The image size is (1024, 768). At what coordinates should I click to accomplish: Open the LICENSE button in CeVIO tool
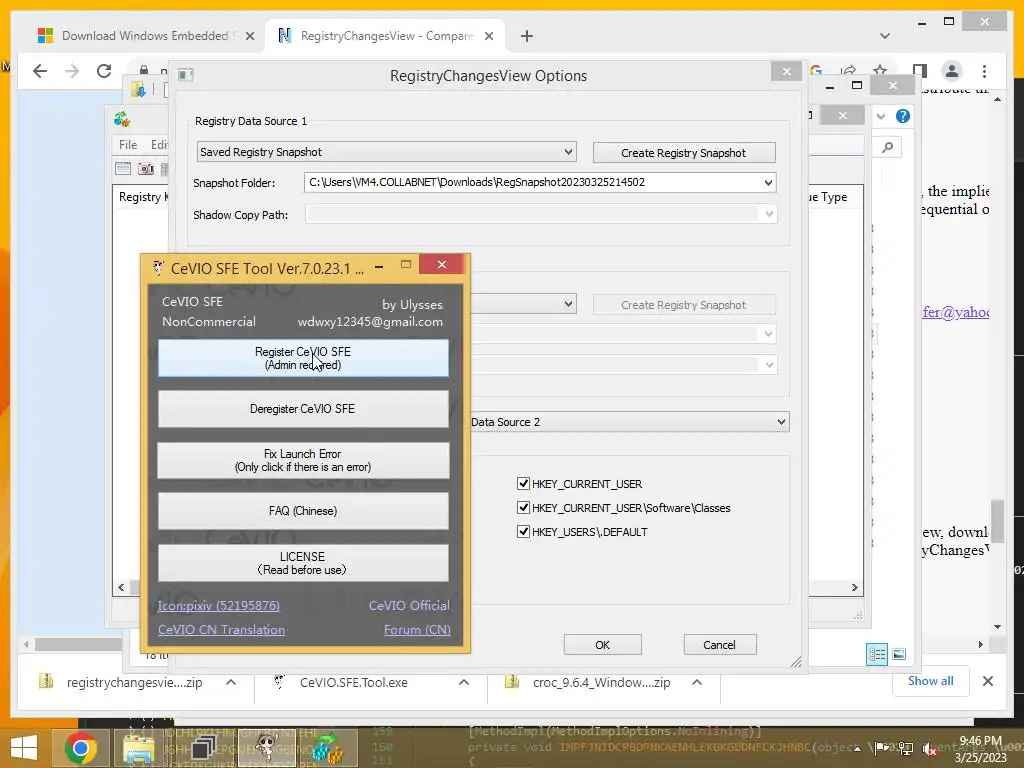point(303,563)
